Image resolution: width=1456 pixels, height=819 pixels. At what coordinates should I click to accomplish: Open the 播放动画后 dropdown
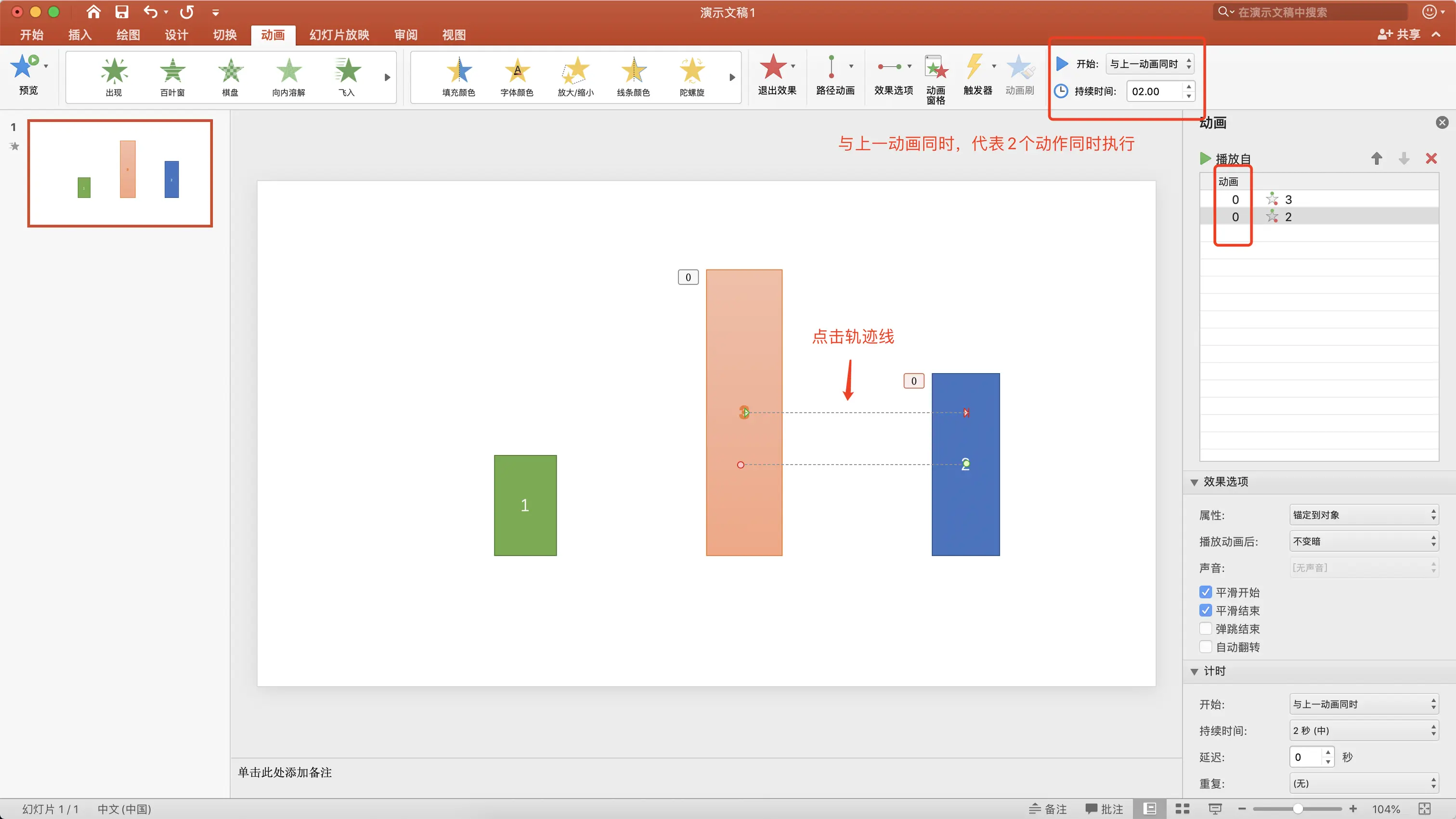tap(1363, 541)
